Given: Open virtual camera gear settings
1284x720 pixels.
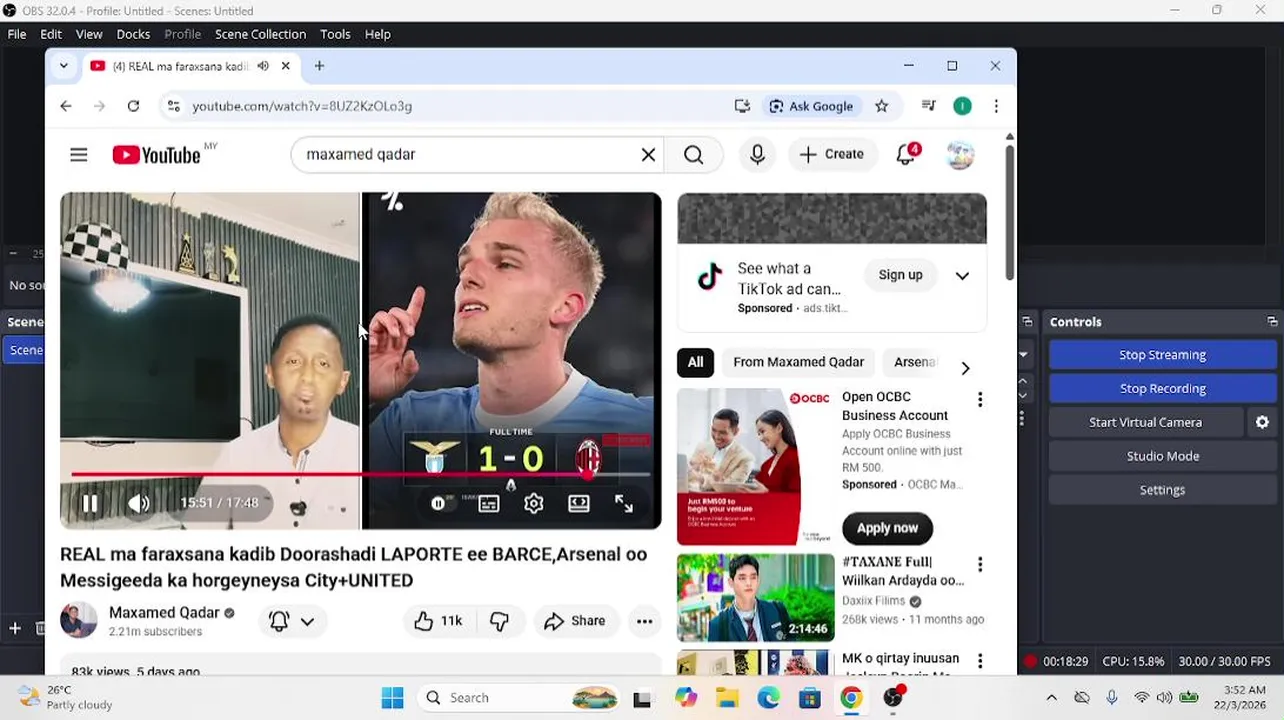Looking at the screenshot, I should pyautogui.click(x=1262, y=423).
